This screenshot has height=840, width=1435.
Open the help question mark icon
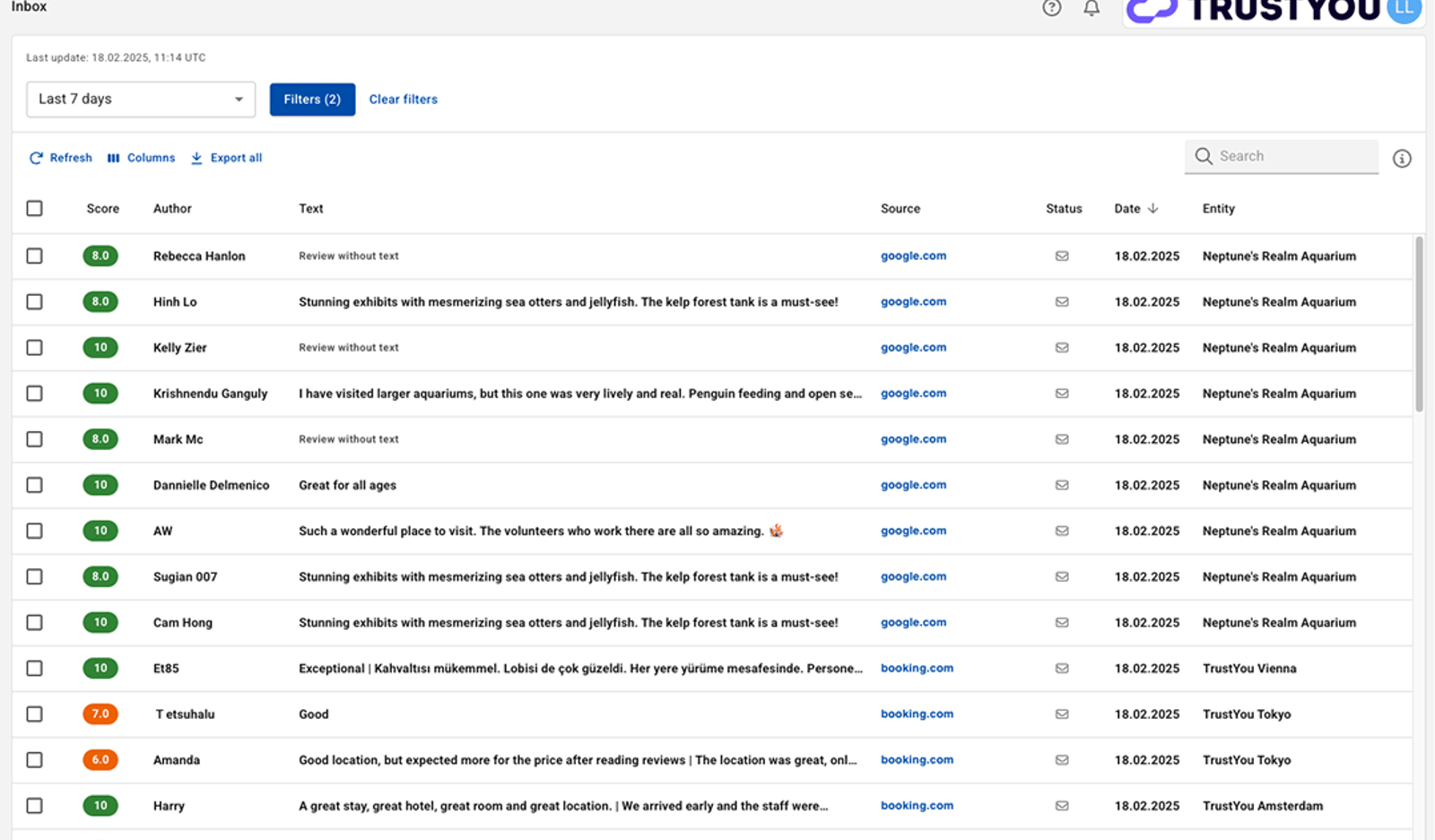pos(1052,8)
